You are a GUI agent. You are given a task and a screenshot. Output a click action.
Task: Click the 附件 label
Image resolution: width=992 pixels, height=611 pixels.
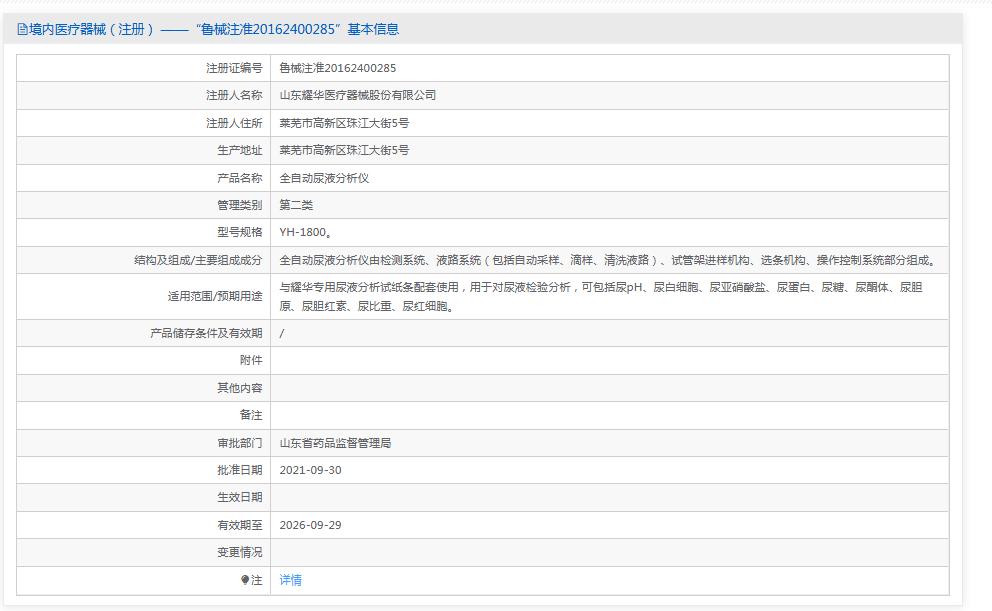point(251,360)
